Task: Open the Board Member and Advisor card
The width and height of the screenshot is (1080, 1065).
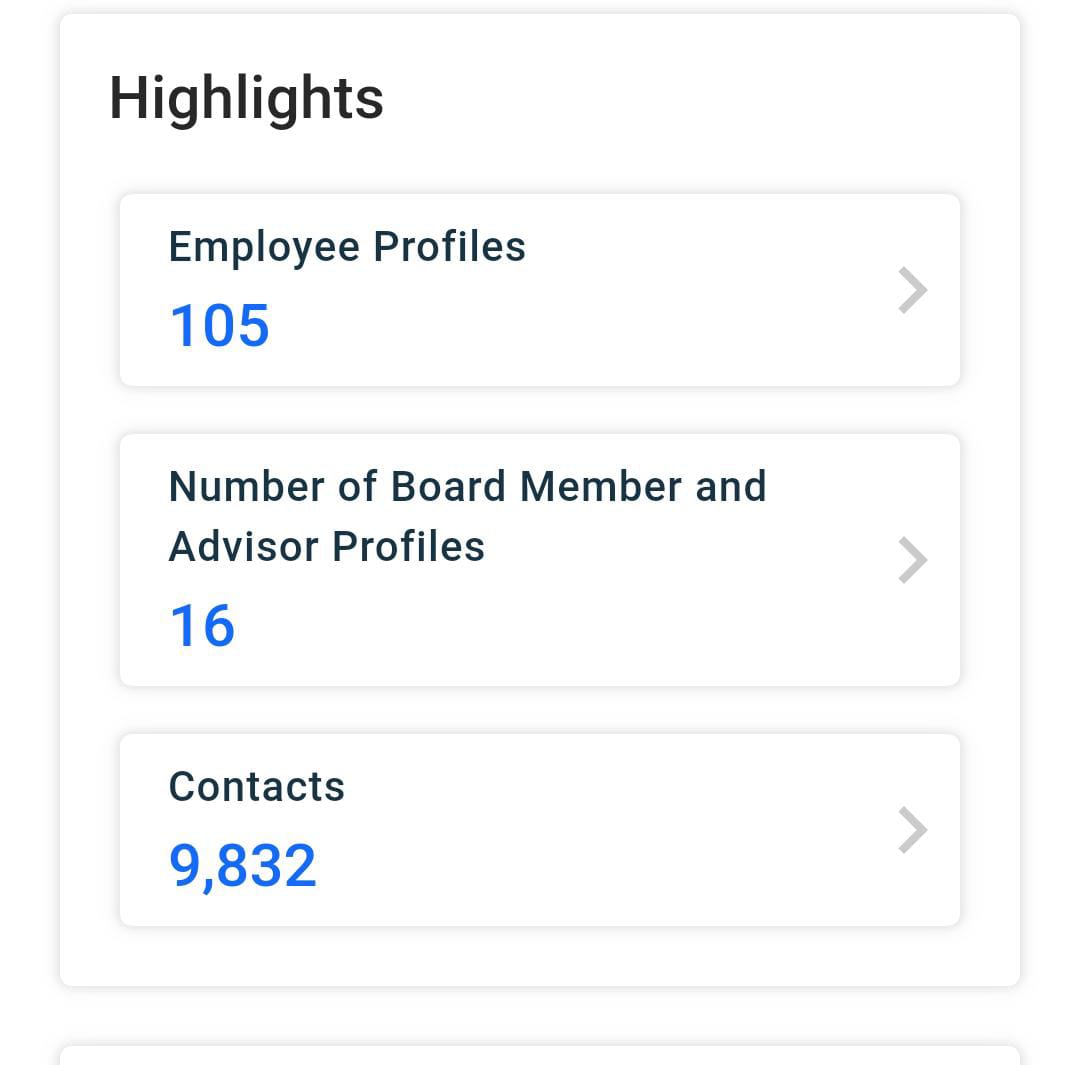Action: point(540,560)
